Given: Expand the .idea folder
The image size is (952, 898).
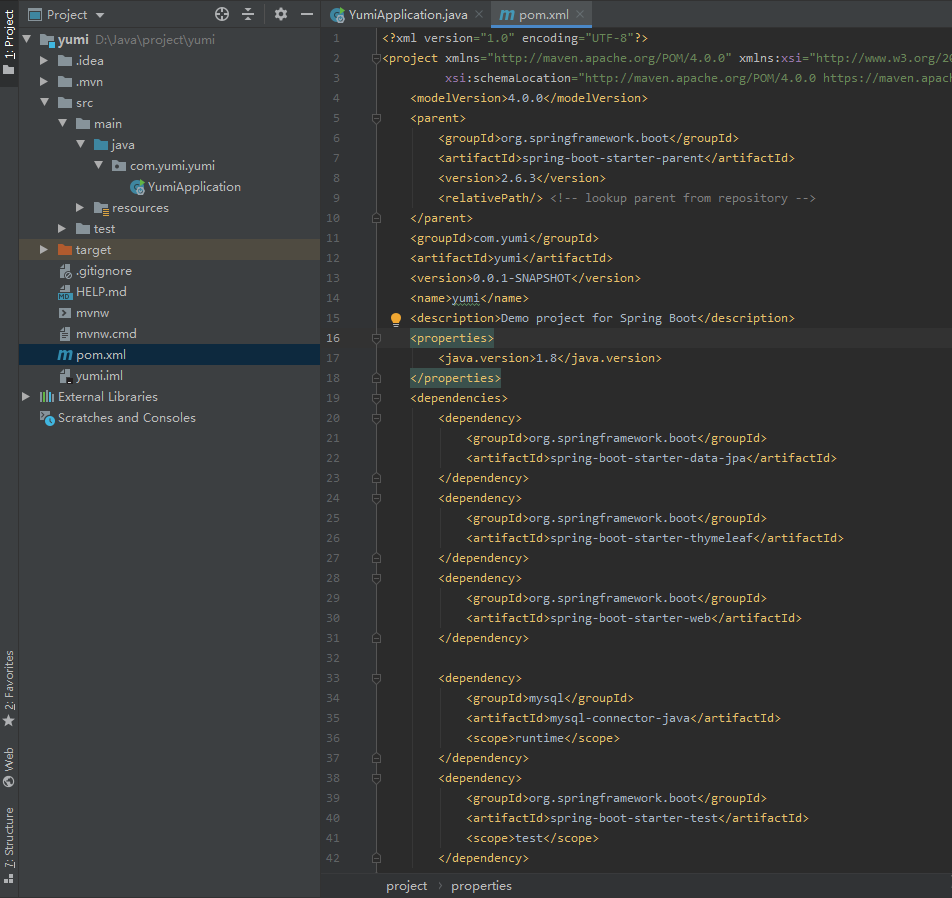Looking at the screenshot, I should [x=44, y=61].
